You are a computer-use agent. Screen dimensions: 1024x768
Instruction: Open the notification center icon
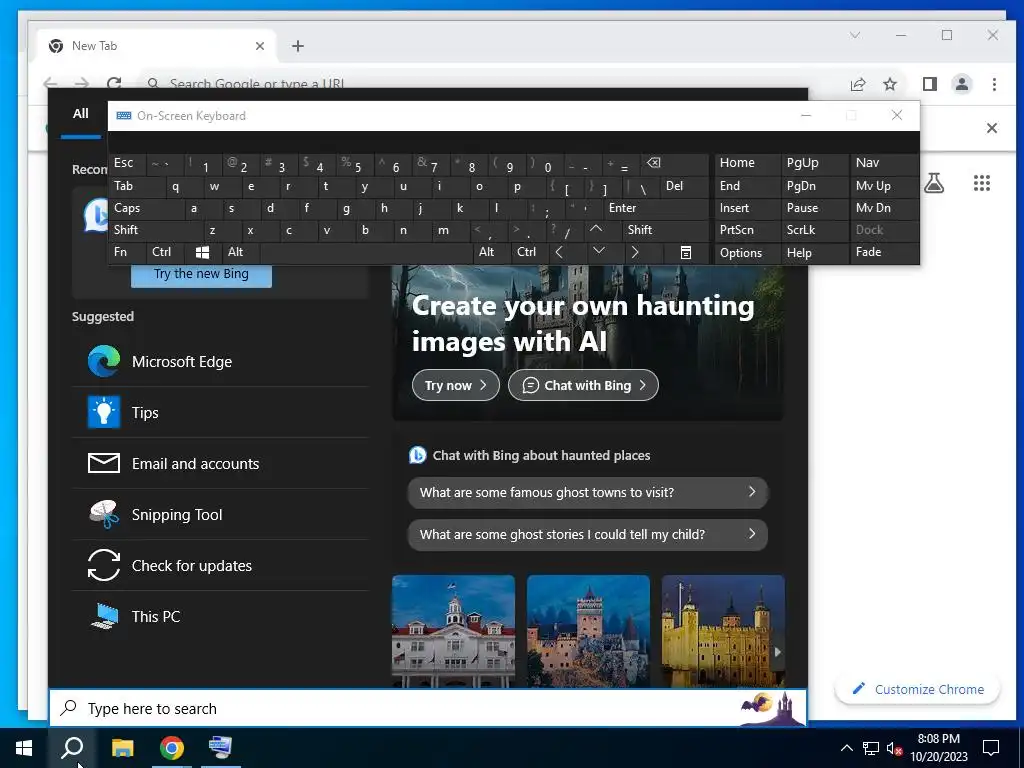[x=991, y=748]
